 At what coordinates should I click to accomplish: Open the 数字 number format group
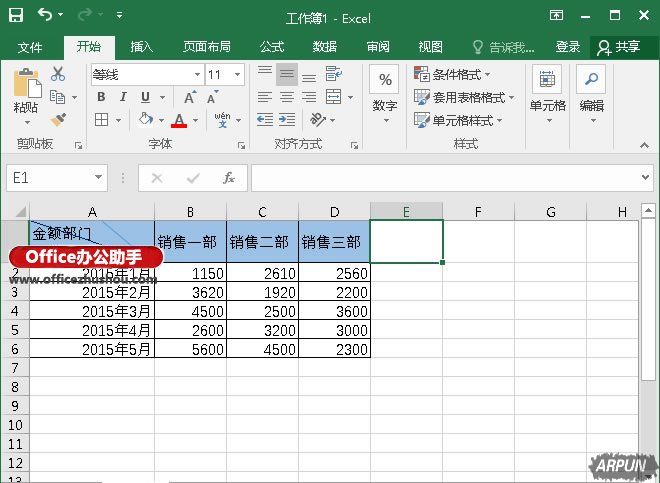point(384,95)
